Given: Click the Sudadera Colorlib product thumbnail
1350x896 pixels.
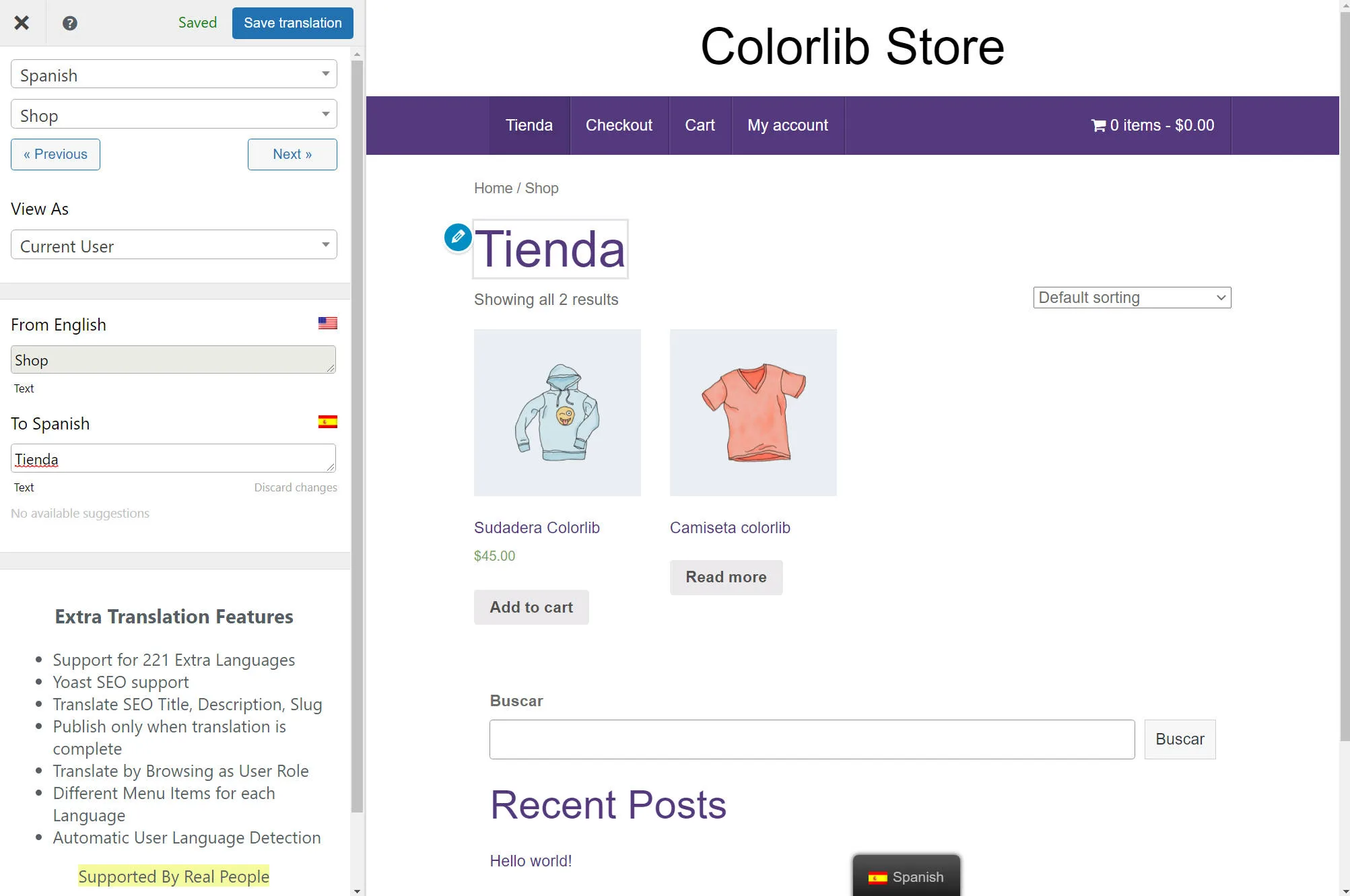Looking at the screenshot, I should [557, 412].
